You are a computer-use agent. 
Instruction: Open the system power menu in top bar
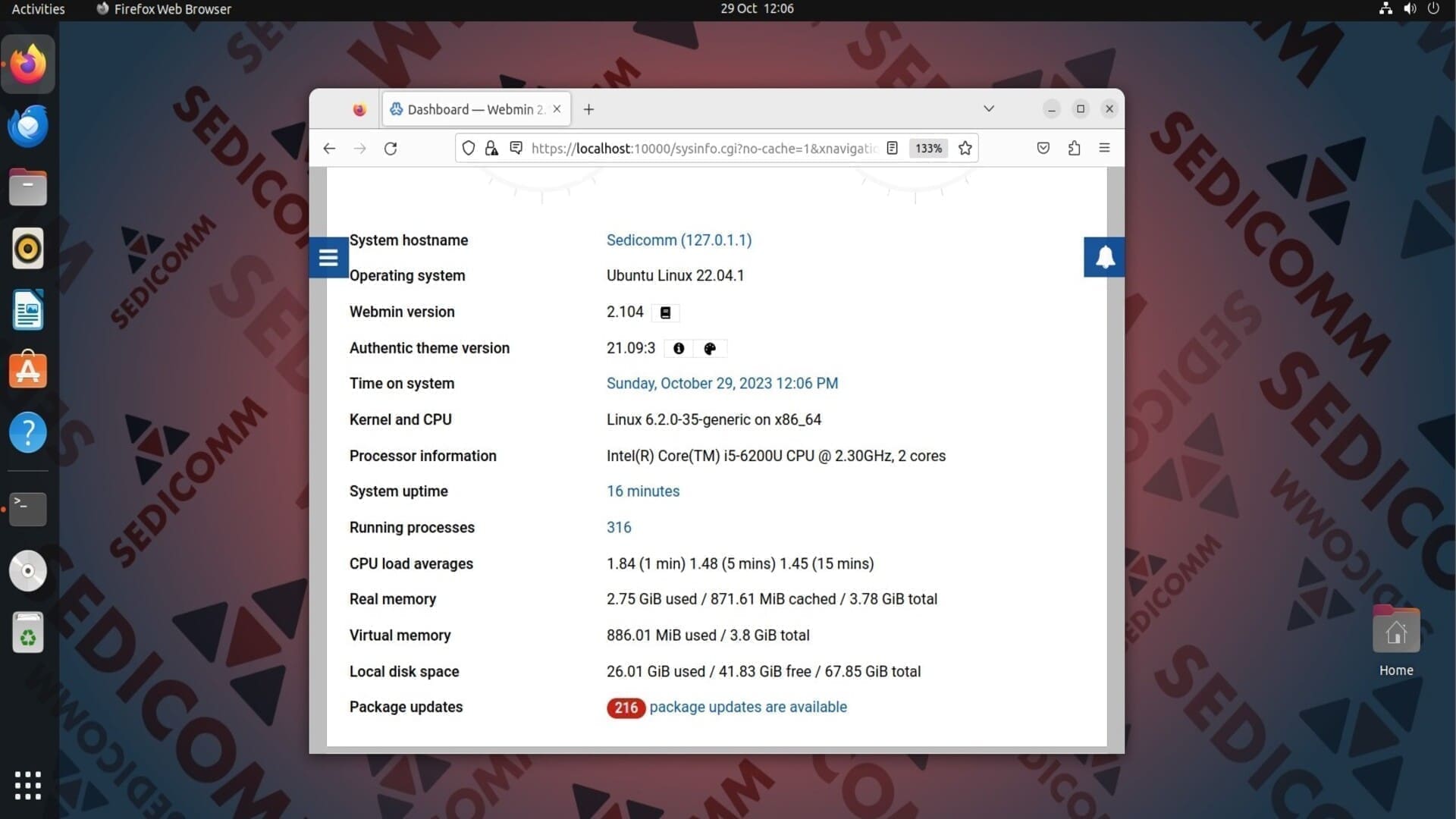click(x=1433, y=8)
